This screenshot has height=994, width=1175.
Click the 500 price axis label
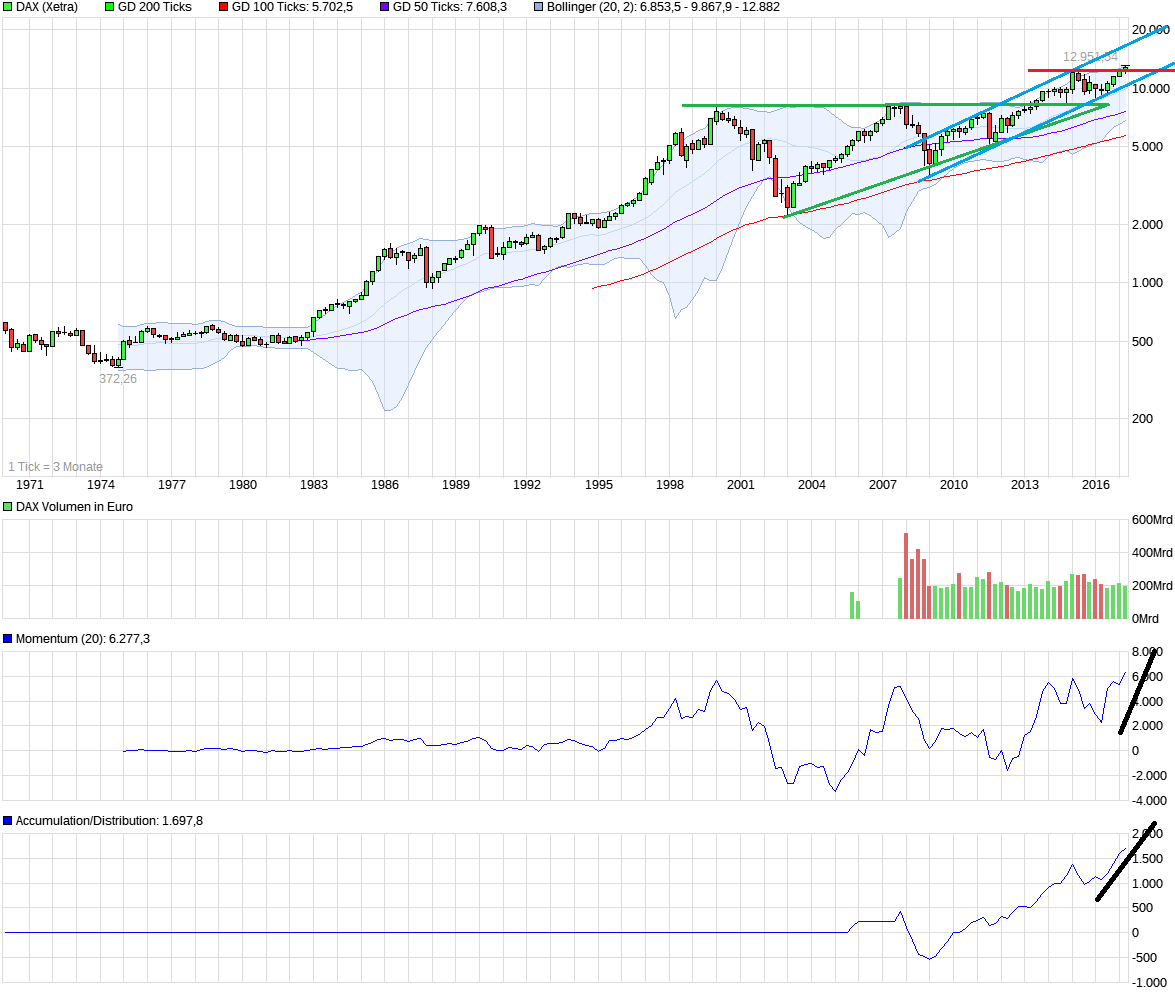[x=1142, y=342]
